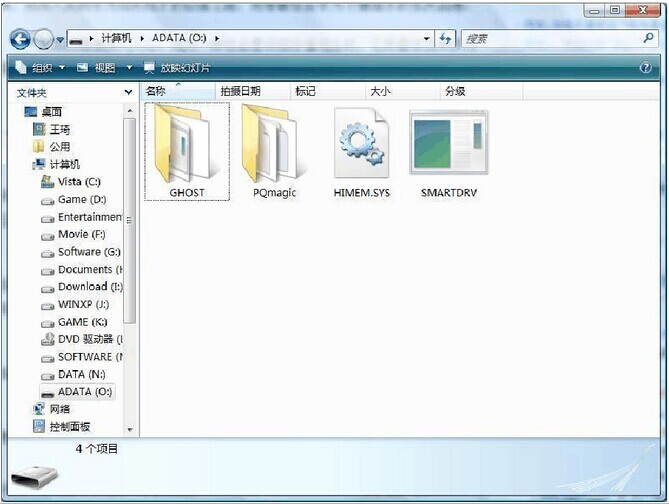Open the address bar history dropdown
The height and width of the screenshot is (504, 669).
[x=426, y=39]
